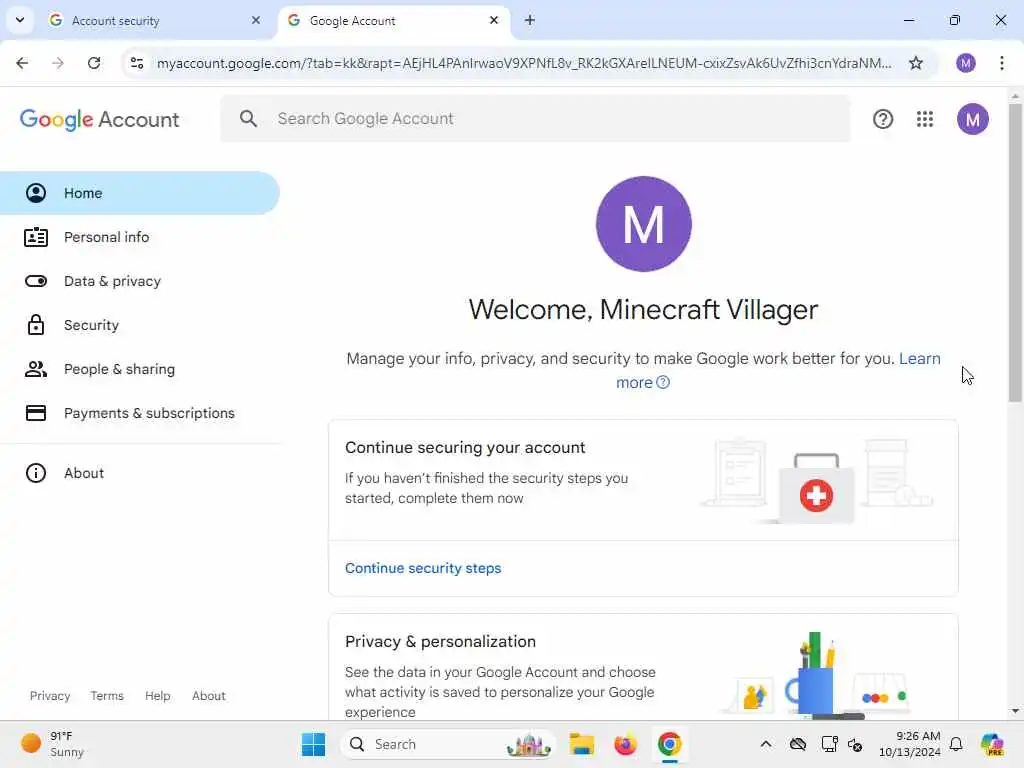
Task: Close the Google Account tab
Action: click(494, 20)
